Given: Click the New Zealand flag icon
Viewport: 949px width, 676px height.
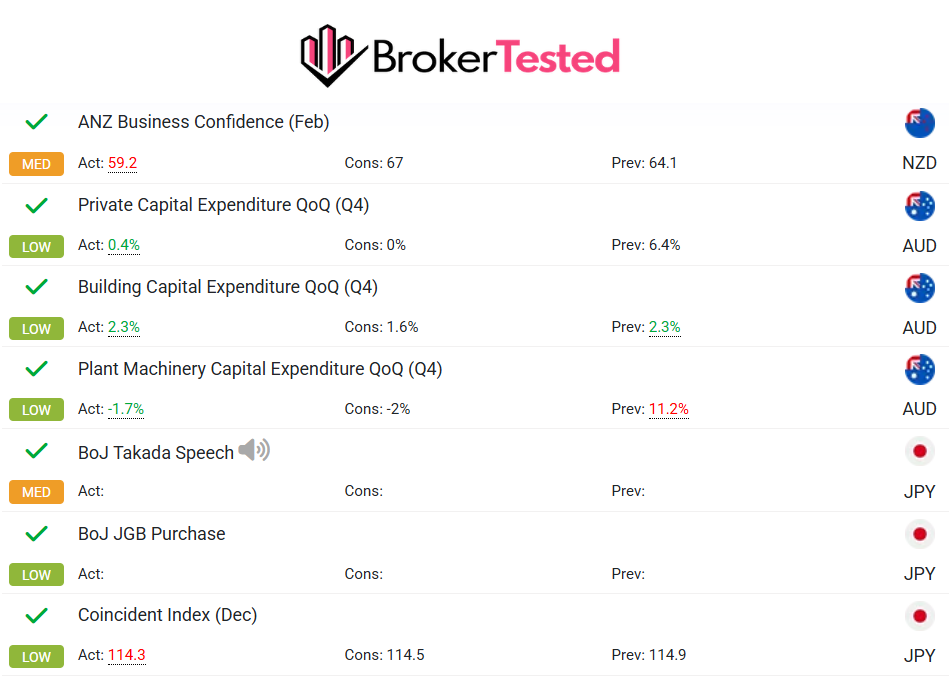Looking at the screenshot, I should (x=919, y=122).
